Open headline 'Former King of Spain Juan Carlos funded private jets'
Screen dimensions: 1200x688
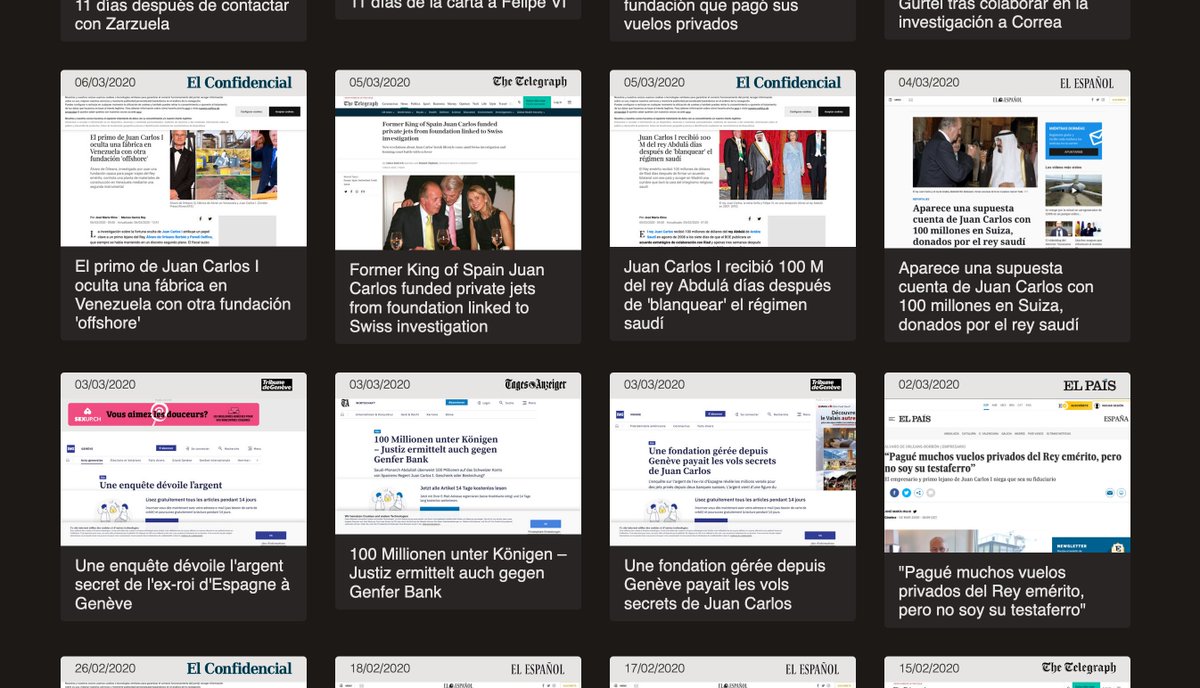click(x=447, y=298)
